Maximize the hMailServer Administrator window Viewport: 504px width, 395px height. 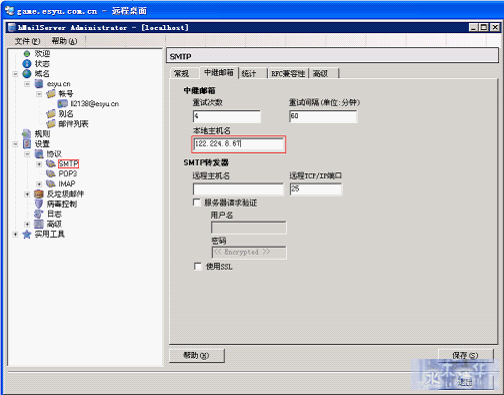tap(484, 27)
